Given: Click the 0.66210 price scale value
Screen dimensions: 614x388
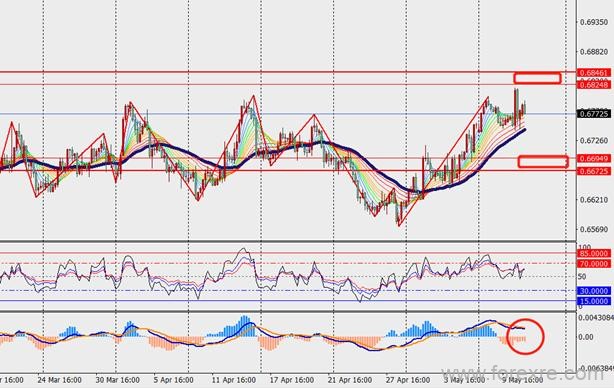Looking at the screenshot, I should [x=594, y=200].
